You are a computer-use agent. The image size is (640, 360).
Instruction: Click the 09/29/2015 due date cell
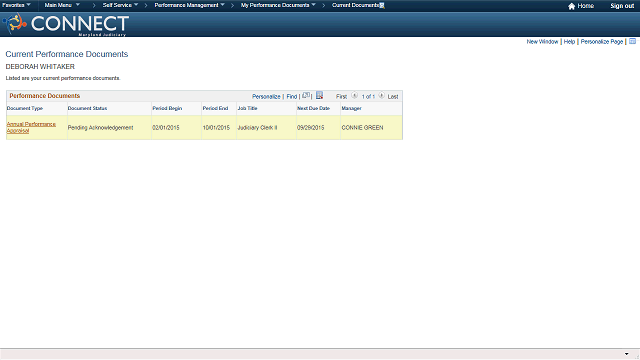[x=311, y=128]
